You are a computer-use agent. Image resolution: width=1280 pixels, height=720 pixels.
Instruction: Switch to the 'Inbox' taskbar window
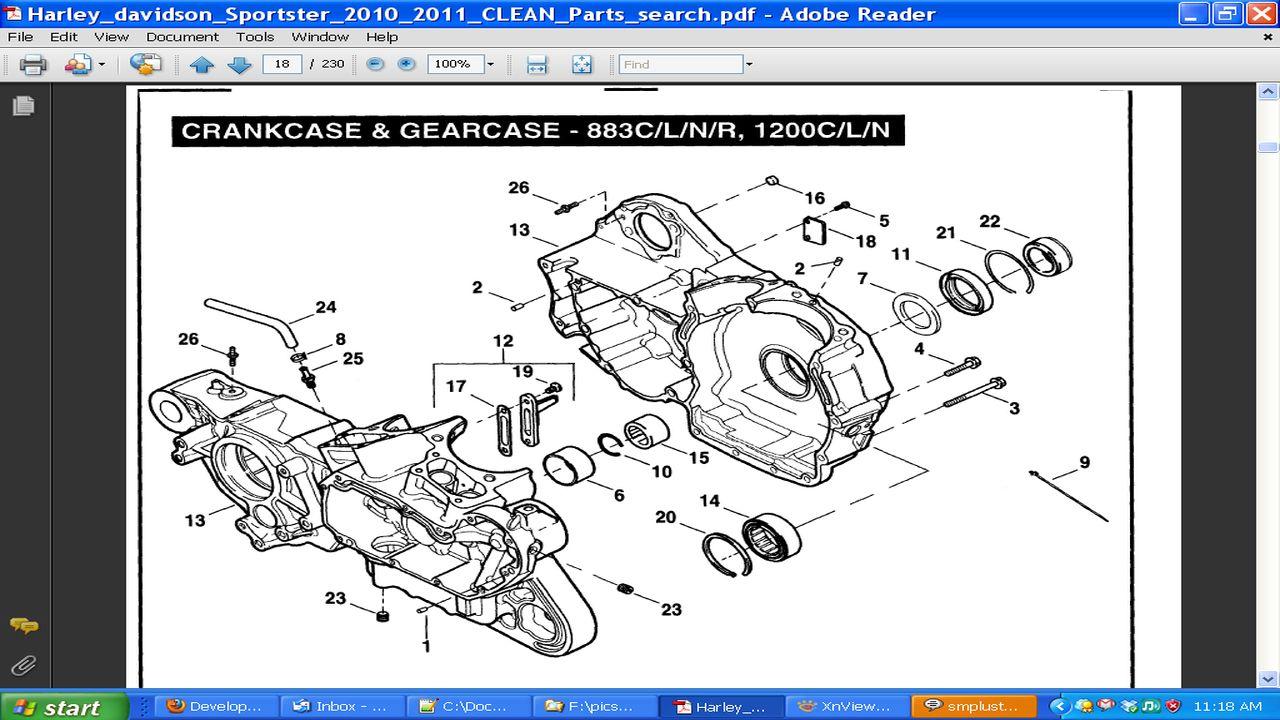click(340, 706)
